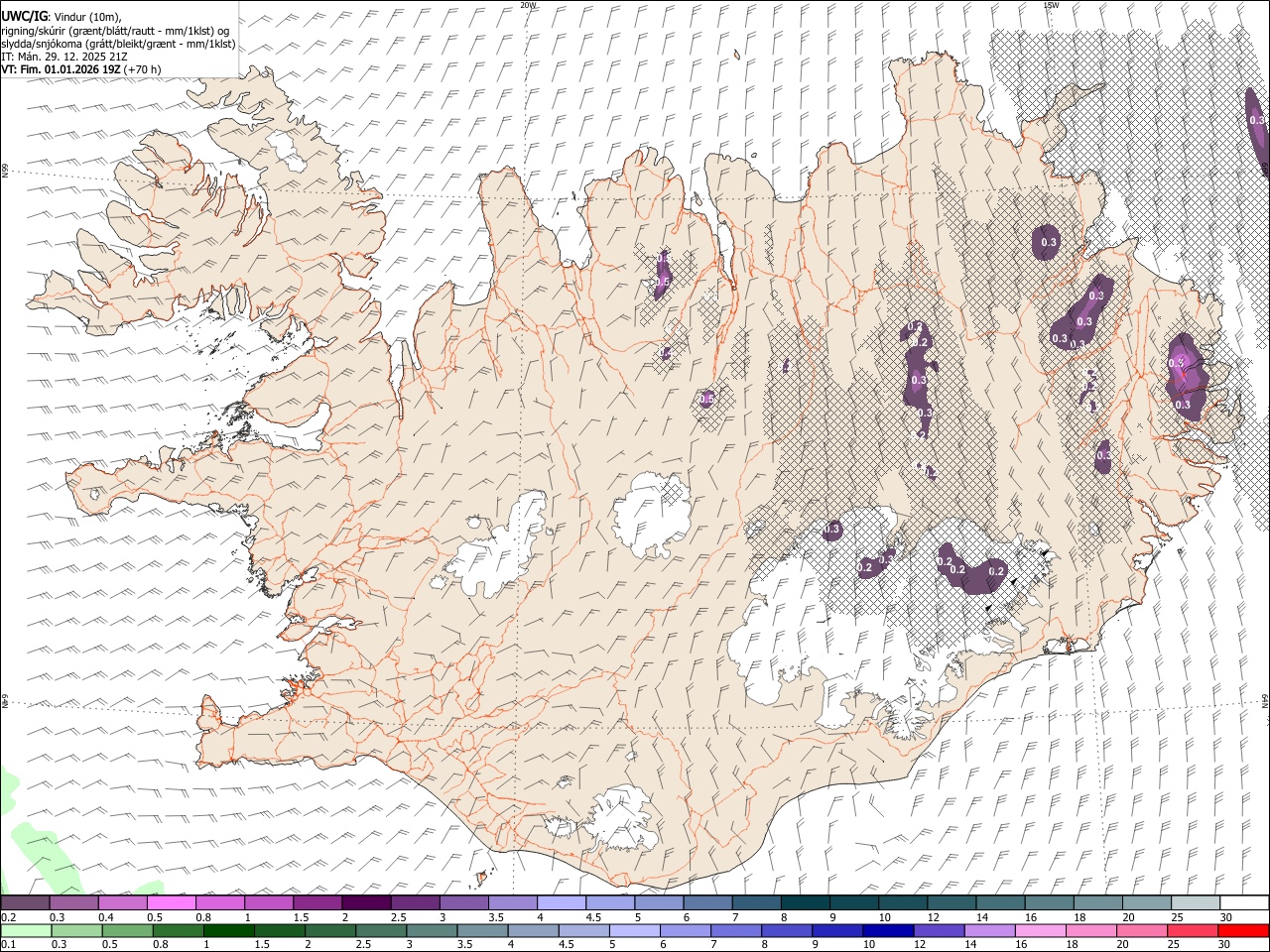Select the palest green 0.1 swatch in lower legend

[x=26, y=930]
